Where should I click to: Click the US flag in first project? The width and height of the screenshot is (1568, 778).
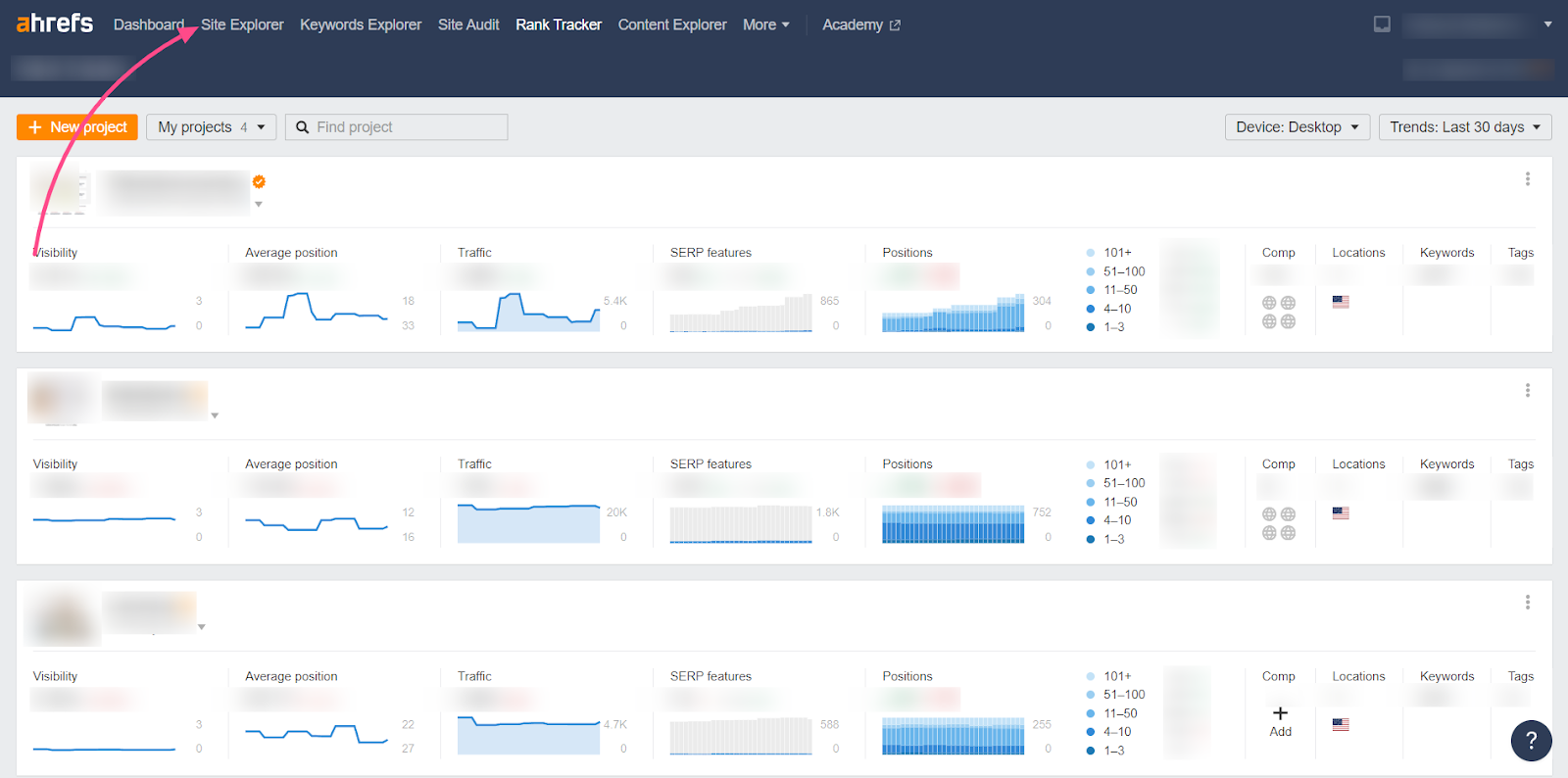coord(1341,302)
